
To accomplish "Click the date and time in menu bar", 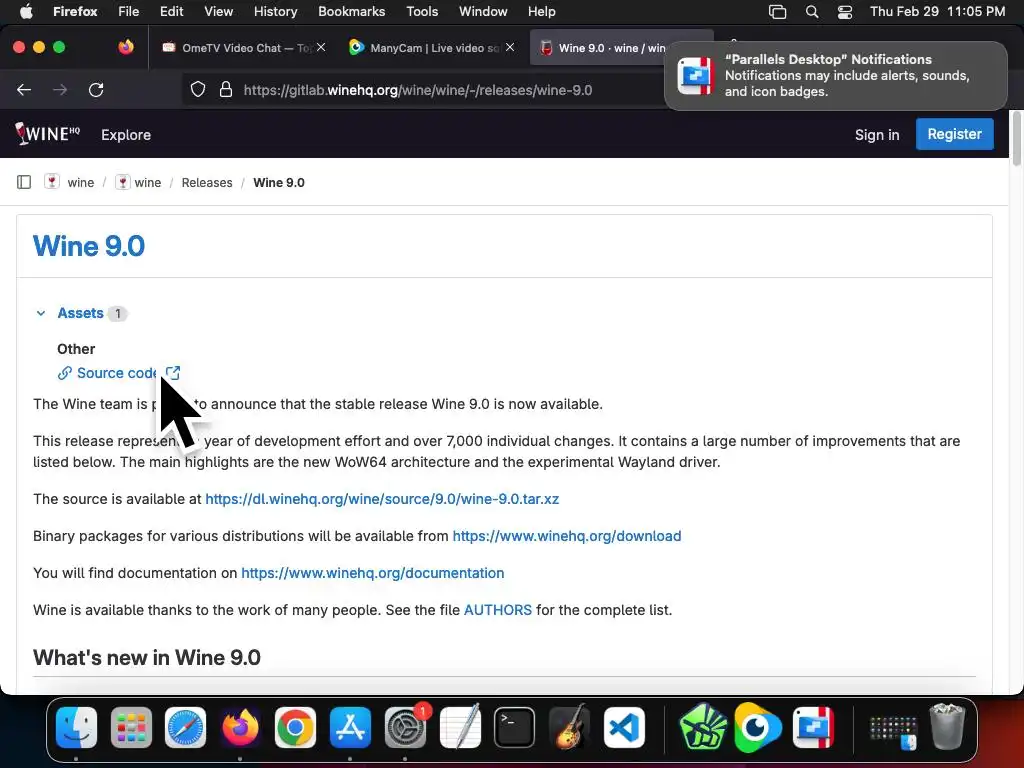I will pos(937,11).
